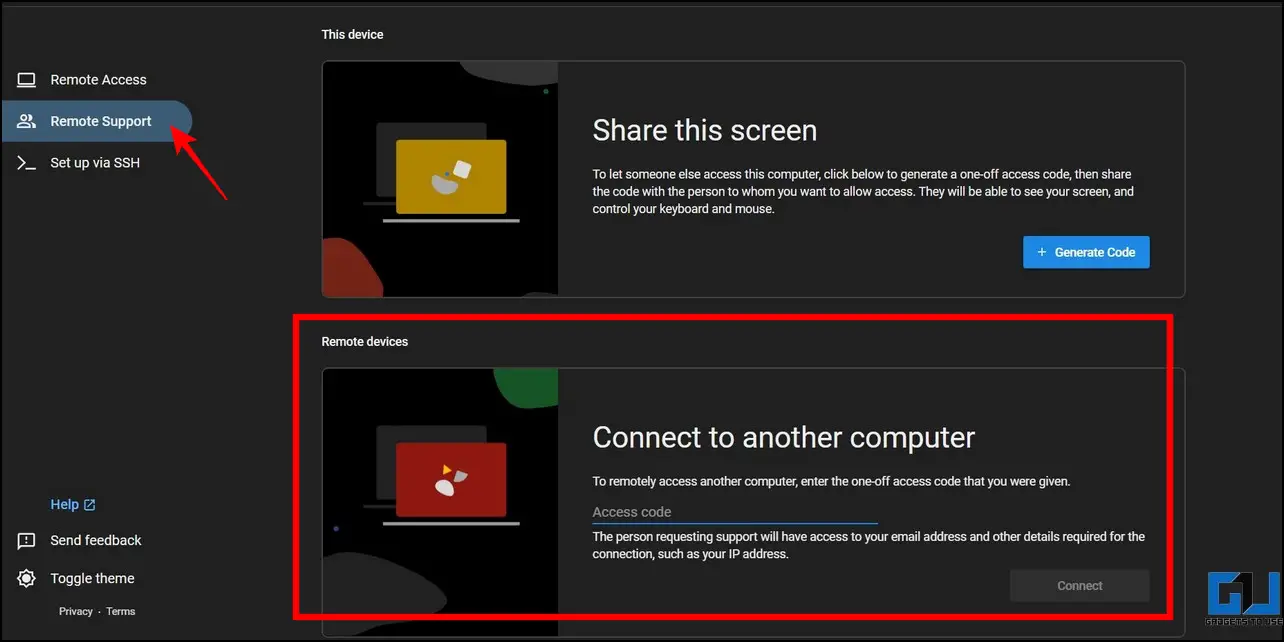
Task: Switch appearance with Toggle theme
Action: coord(92,578)
